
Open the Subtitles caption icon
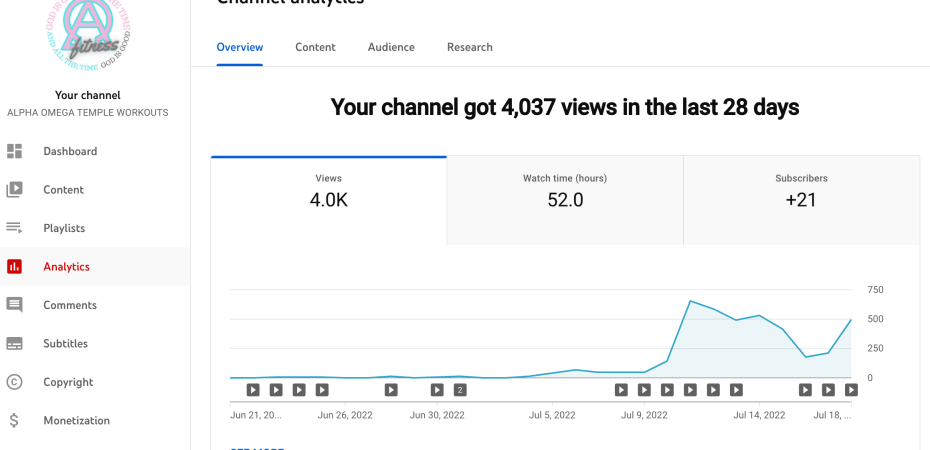(x=14, y=344)
